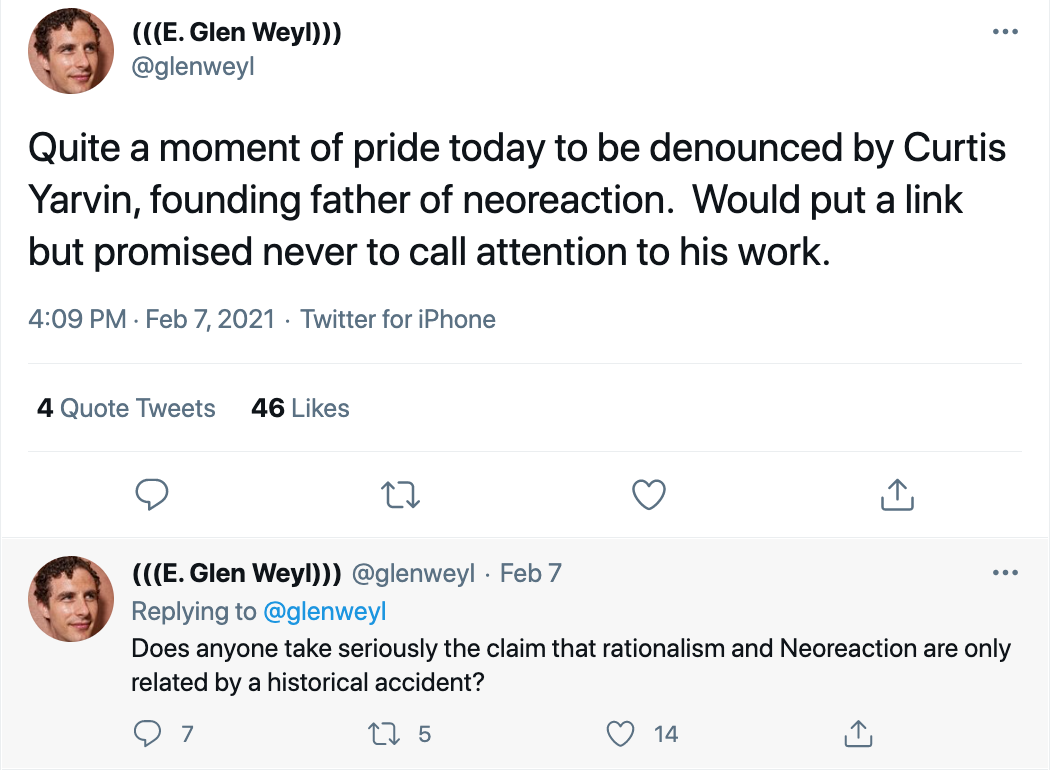Share the main tweet

[897, 494]
